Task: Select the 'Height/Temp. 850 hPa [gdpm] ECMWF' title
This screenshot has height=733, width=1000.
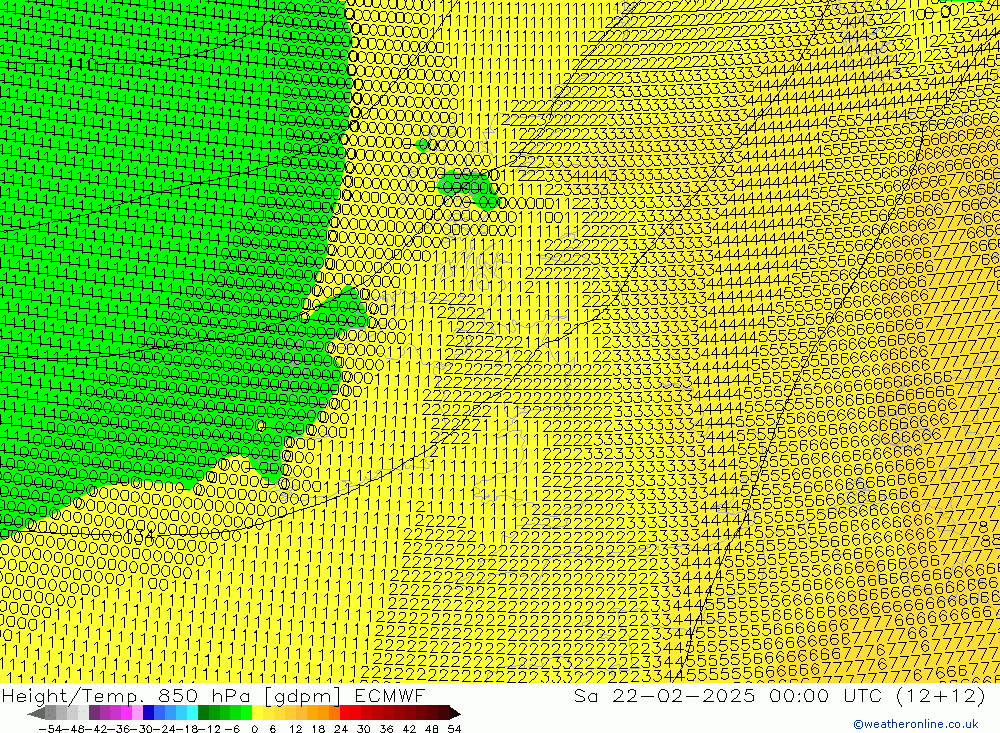Action: 213,695
